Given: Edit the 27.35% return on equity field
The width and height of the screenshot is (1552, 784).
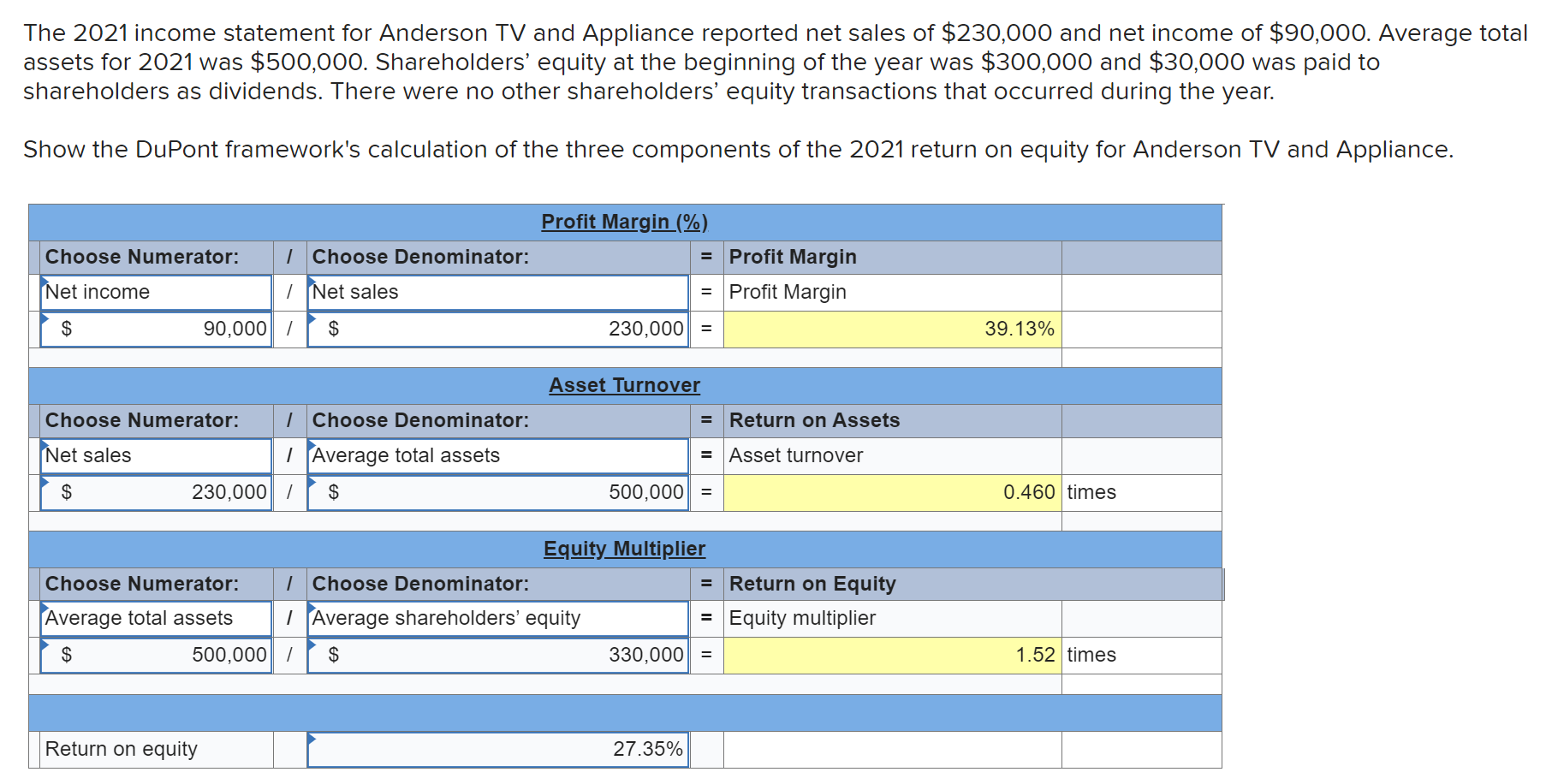Looking at the screenshot, I should (497, 749).
